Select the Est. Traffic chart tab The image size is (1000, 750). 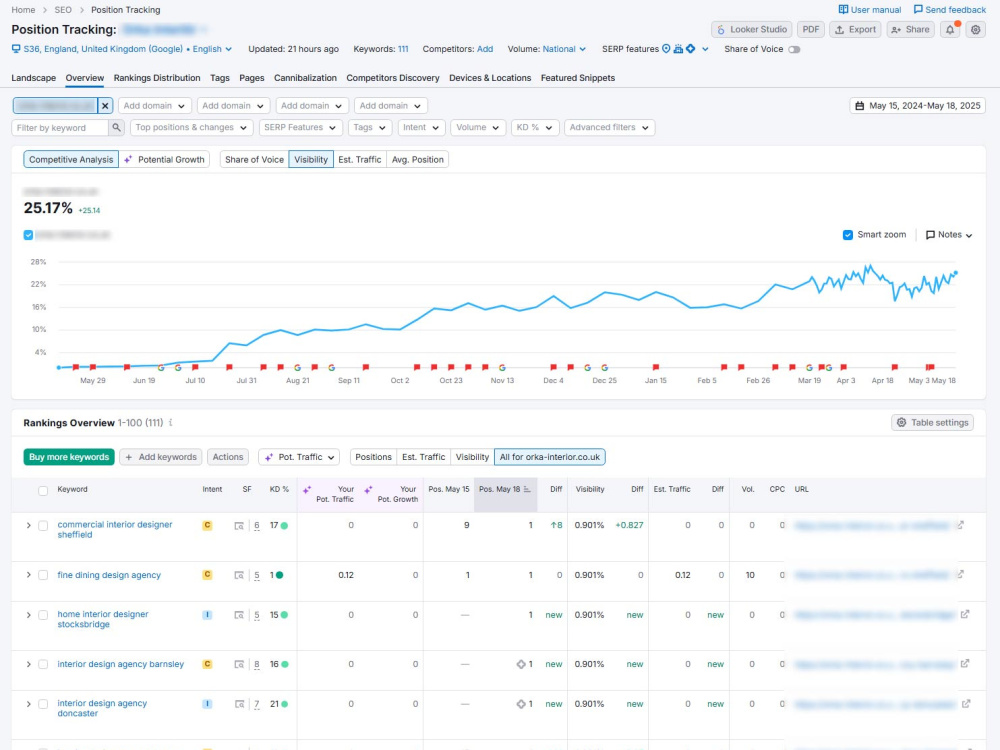point(360,159)
